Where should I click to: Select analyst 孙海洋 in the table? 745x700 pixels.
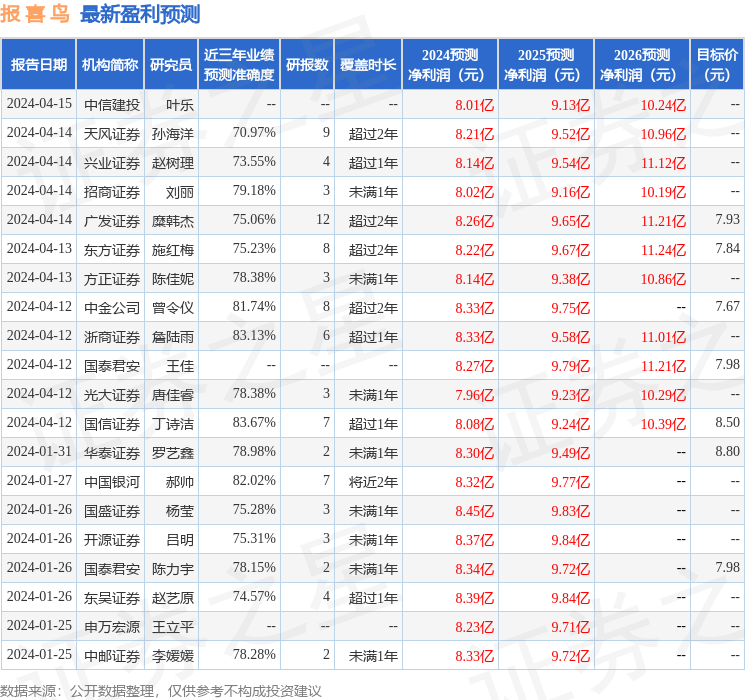click(172, 133)
